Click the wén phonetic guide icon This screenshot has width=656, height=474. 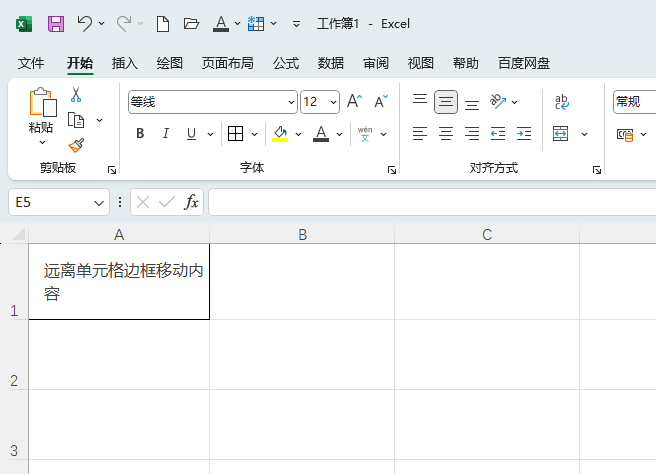pyautogui.click(x=365, y=134)
